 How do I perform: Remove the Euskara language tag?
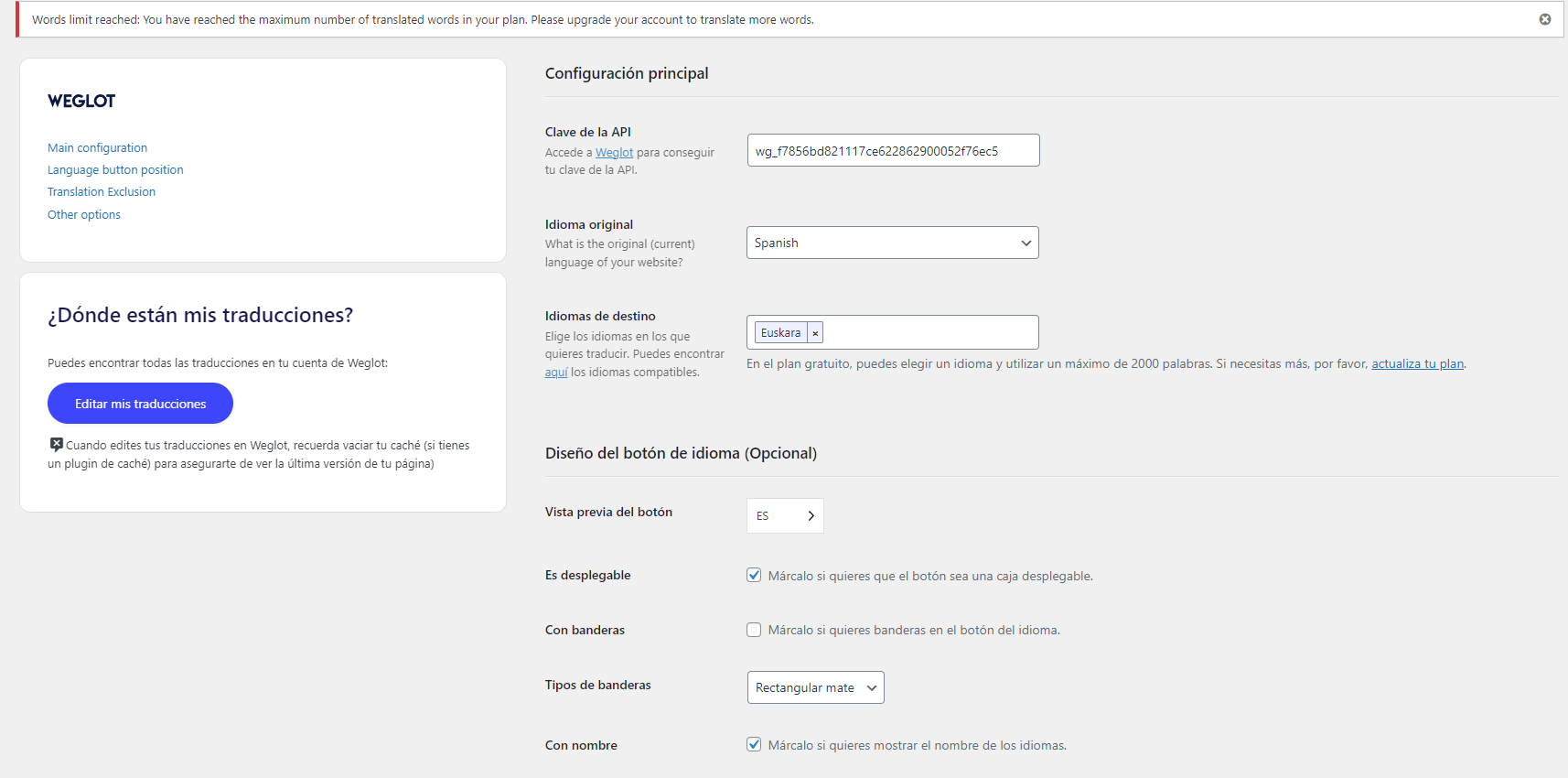[x=815, y=333]
